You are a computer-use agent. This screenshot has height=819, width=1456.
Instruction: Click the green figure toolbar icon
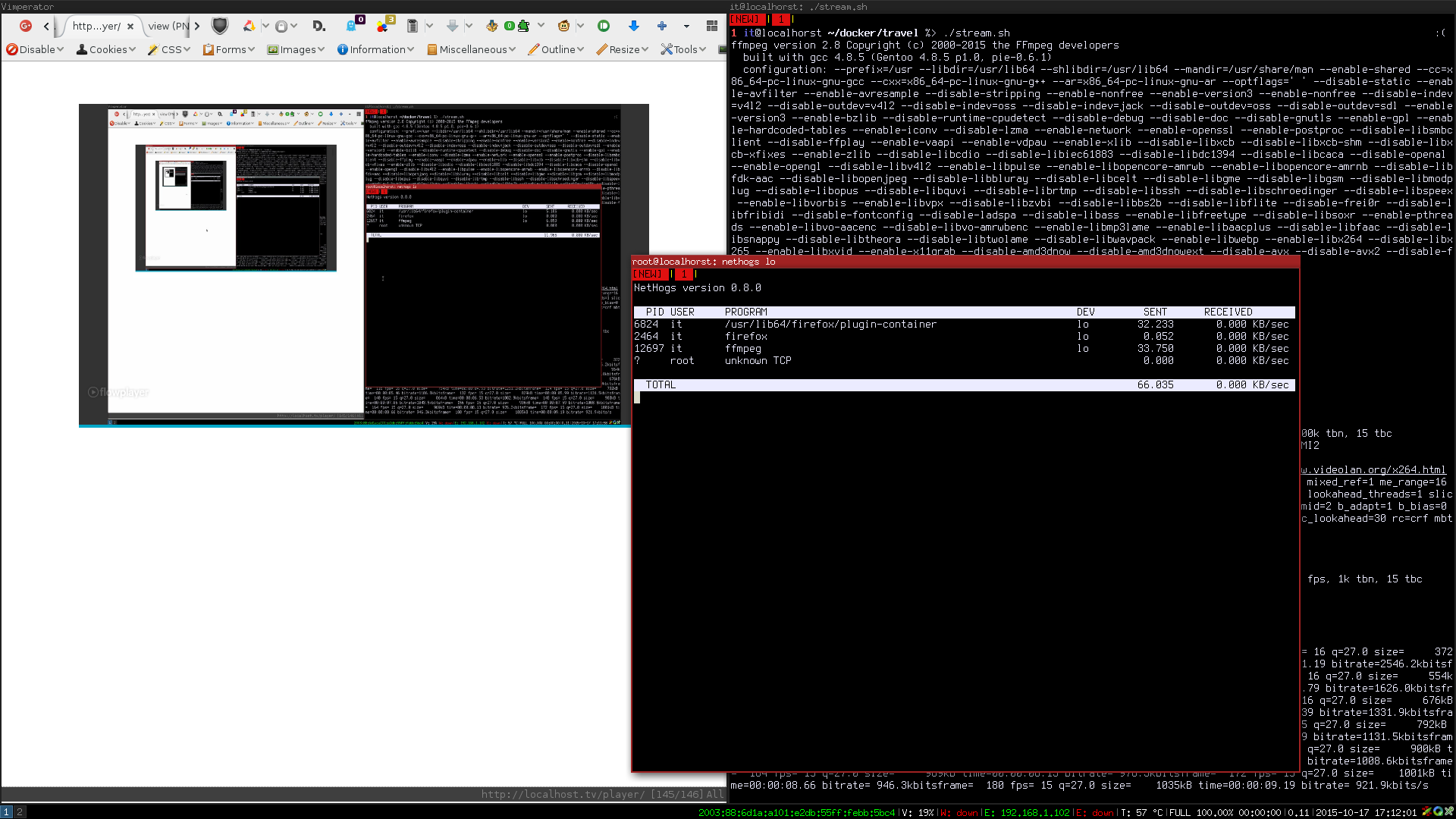(523, 26)
